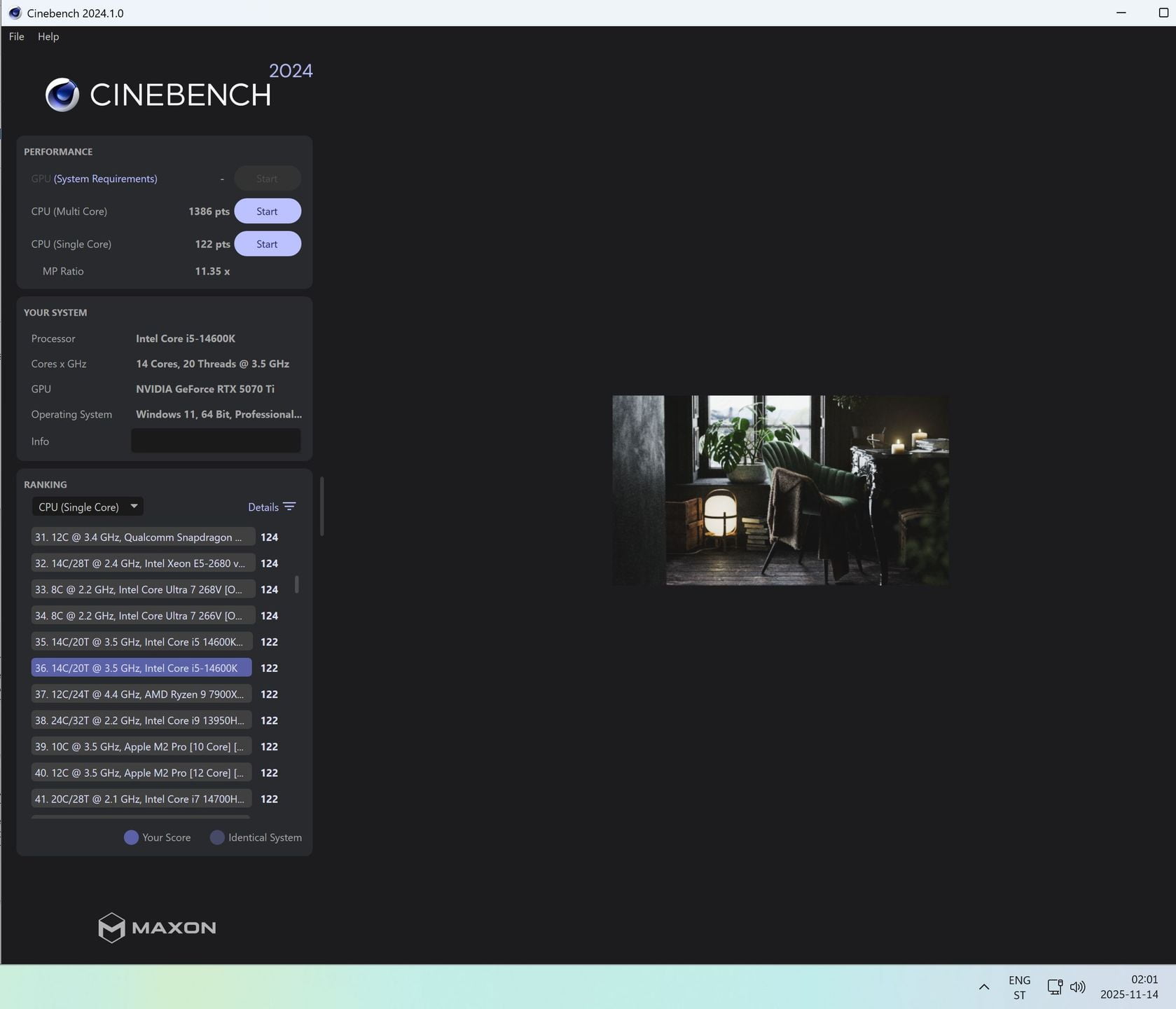Image resolution: width=1176 pixels, height=1009 pixels.
Task: Open the network status tray icon
Action: 1055,987
